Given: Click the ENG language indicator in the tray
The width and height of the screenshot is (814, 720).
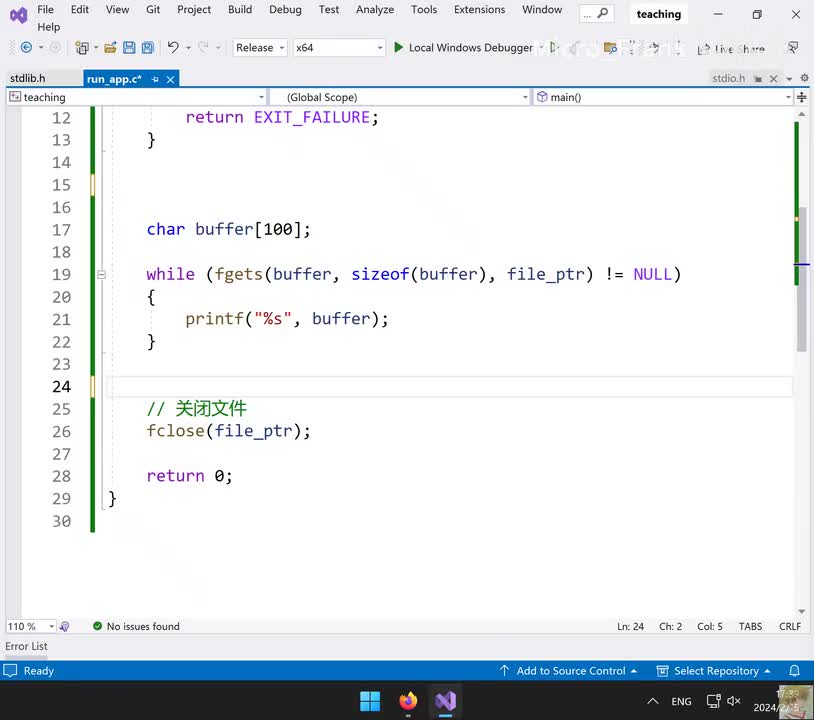Looking at the screenshot, I should click(x=681, y=701).
